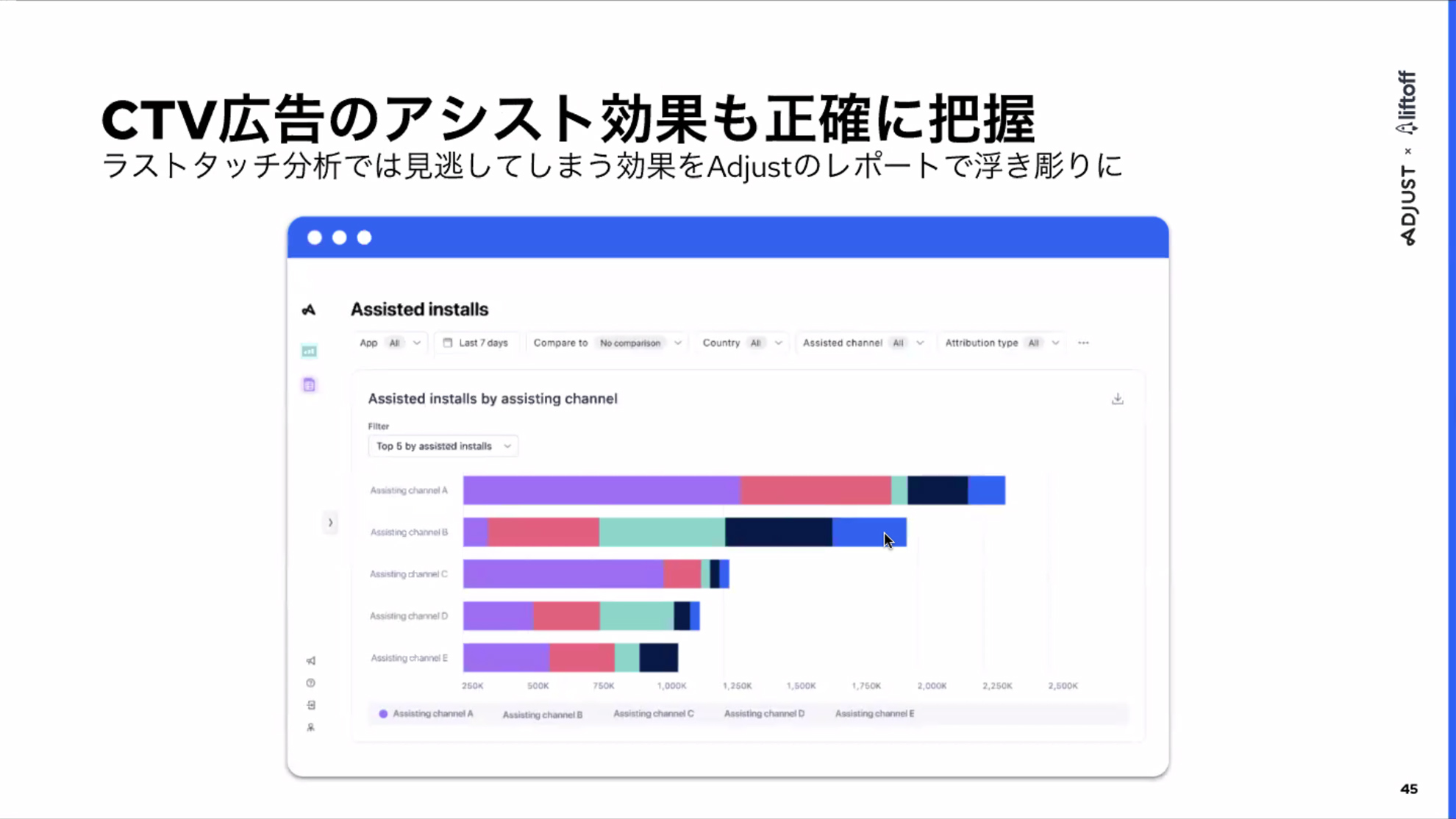Toggle Assisting channel C legend item
Image resolution: width=1456 pixels, height=819 pixels.
(x=653, y=714)
